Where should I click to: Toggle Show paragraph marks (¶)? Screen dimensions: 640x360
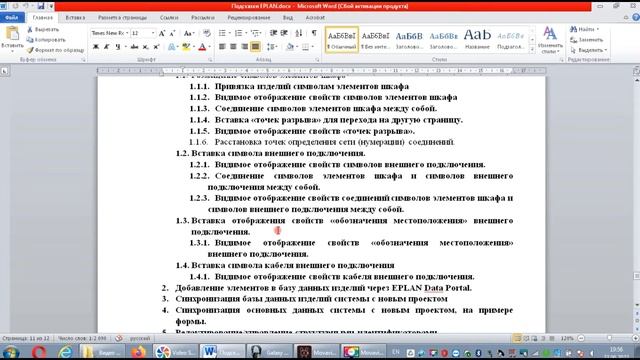pos(314,33)
